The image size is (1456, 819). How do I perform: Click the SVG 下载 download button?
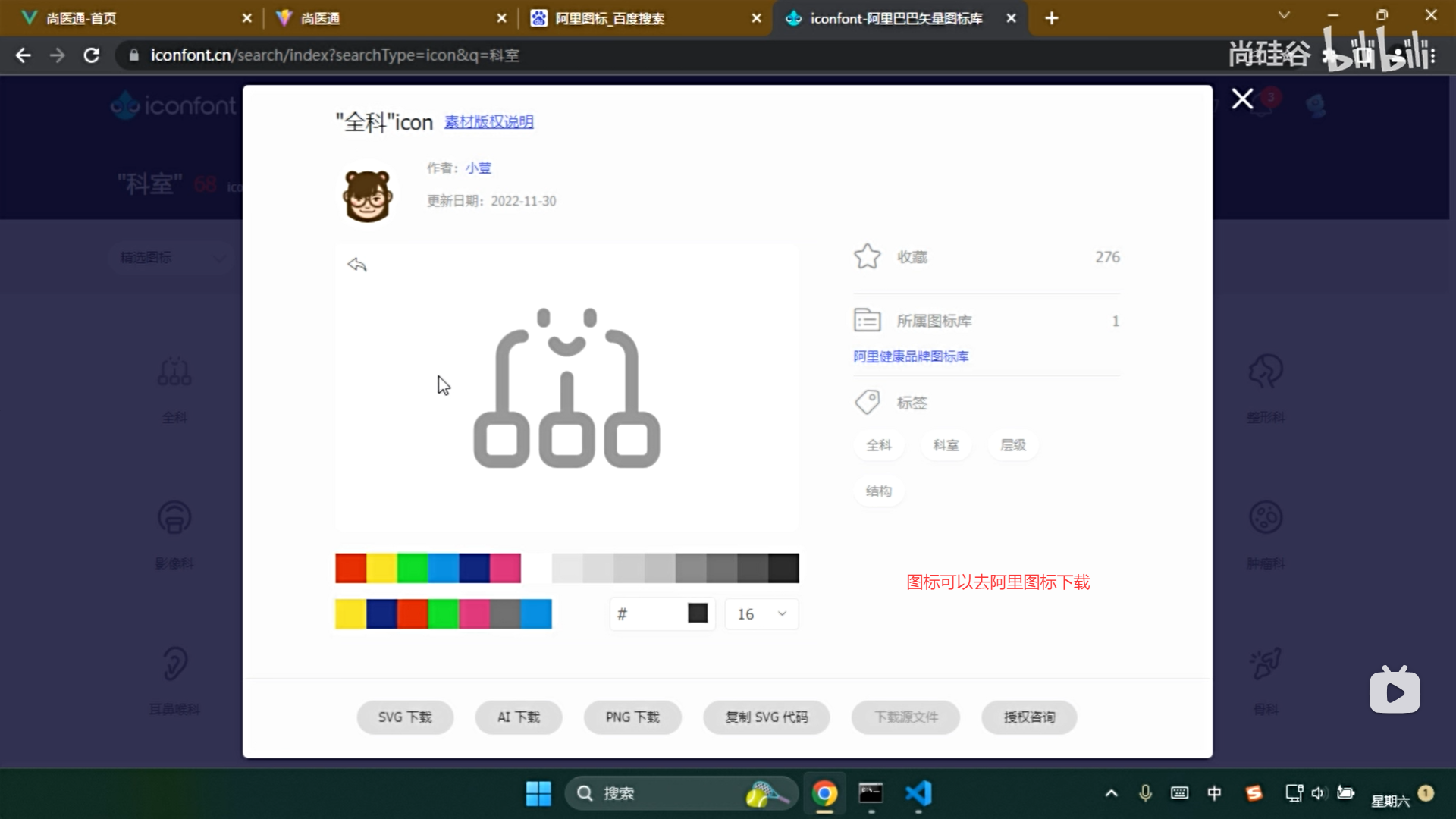(x=405, y=717)
